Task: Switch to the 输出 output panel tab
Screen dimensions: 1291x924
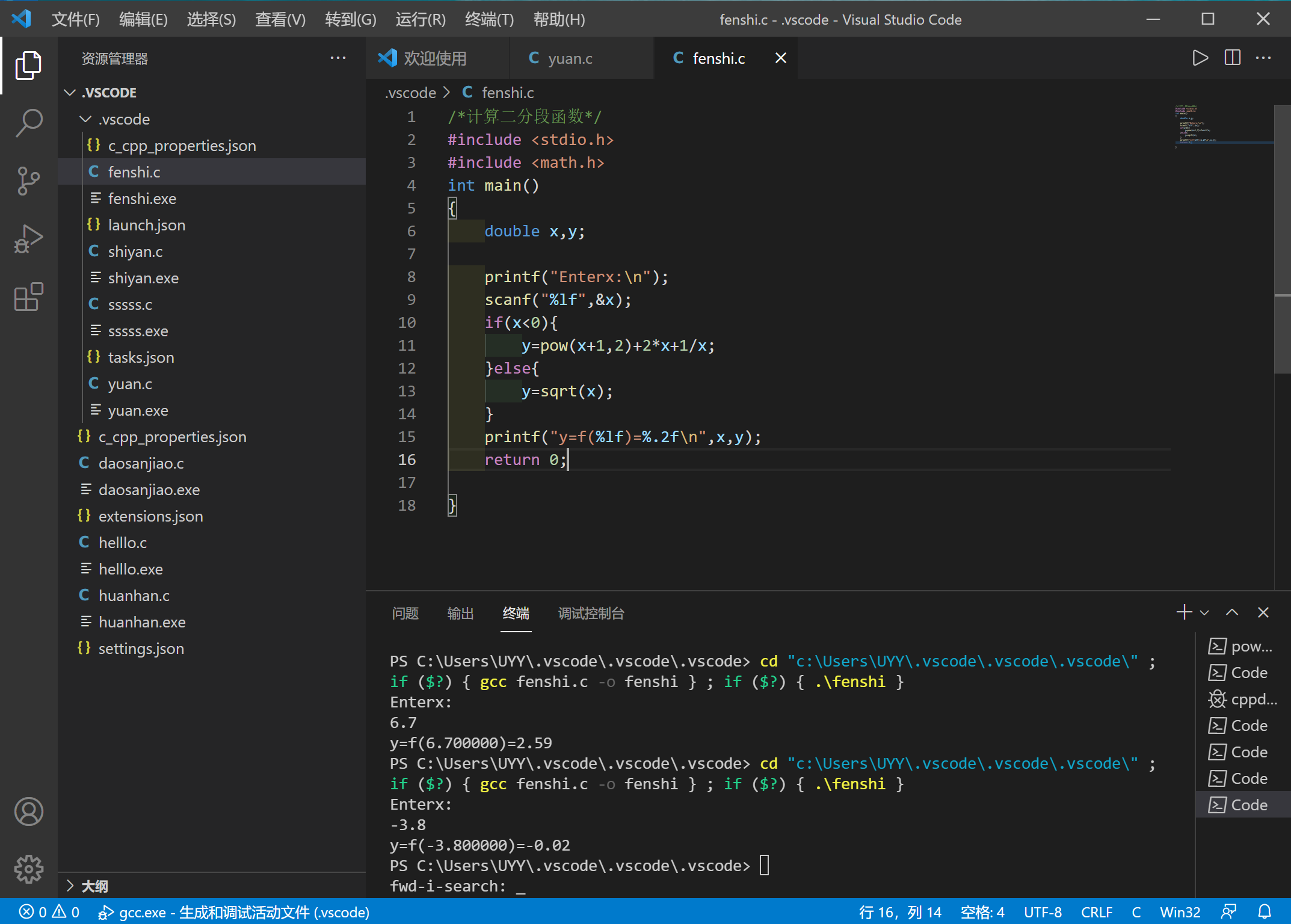Action: [x=460, y=613]
